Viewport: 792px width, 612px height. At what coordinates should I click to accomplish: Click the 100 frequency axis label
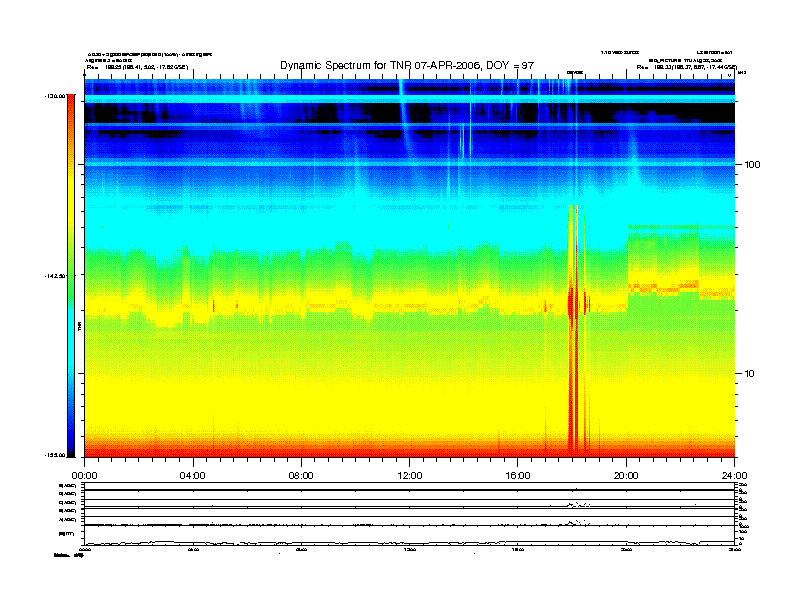tap(752, 165)
